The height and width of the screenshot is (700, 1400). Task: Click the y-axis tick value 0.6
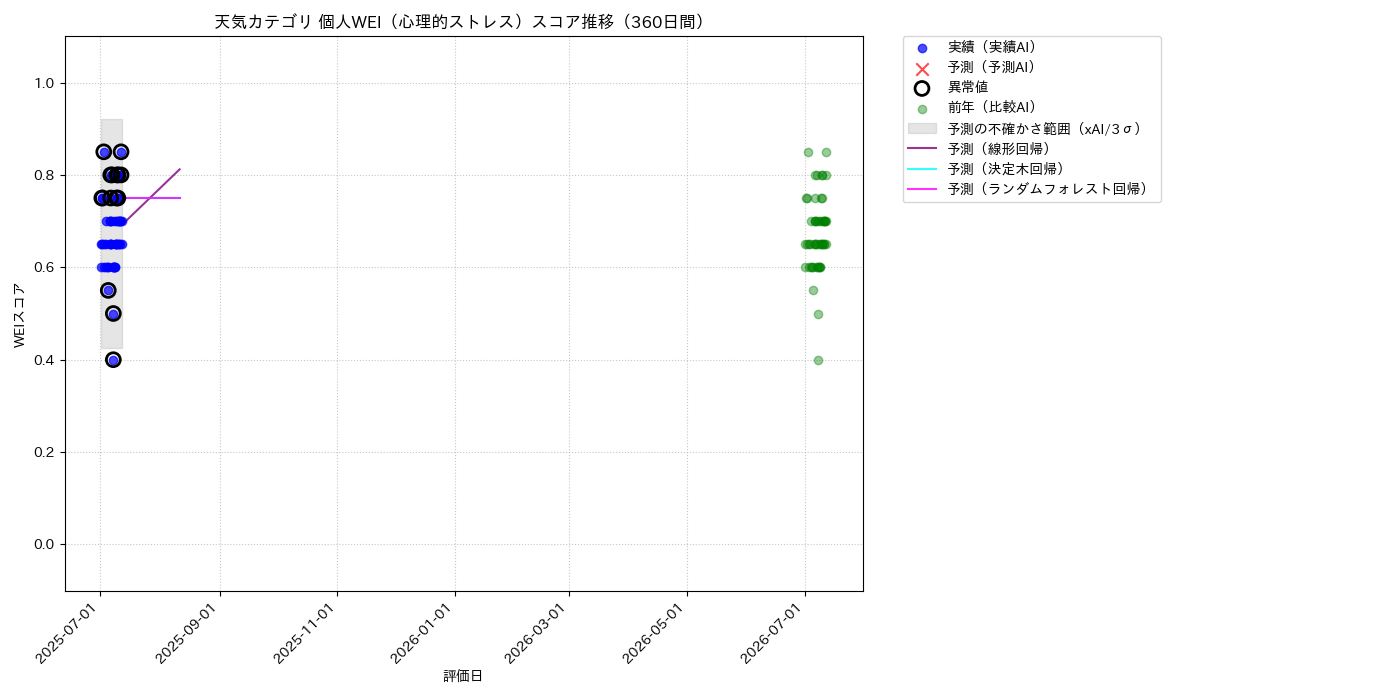[x=44, y=268]
